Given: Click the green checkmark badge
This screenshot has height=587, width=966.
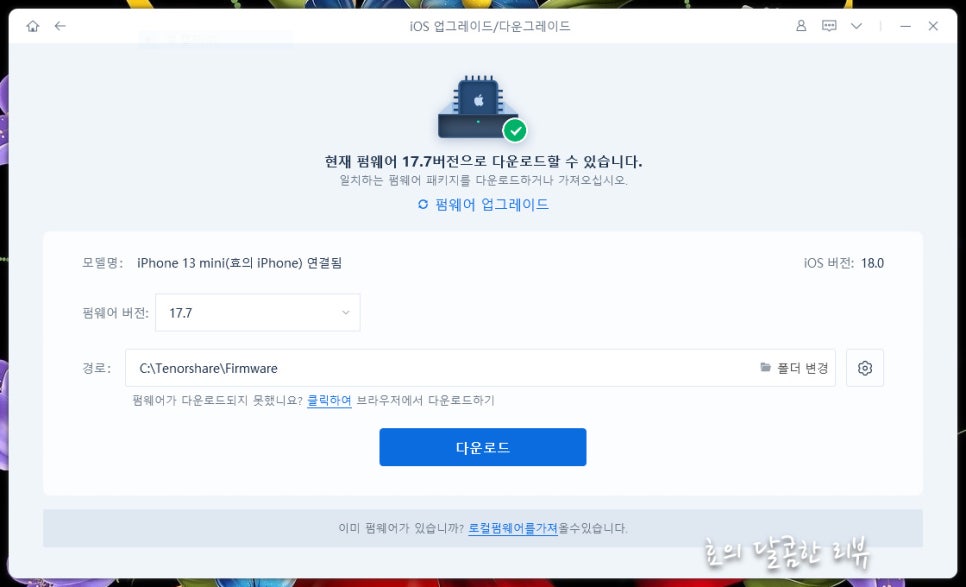Looking at the screenshot, I should click(515, 130).
